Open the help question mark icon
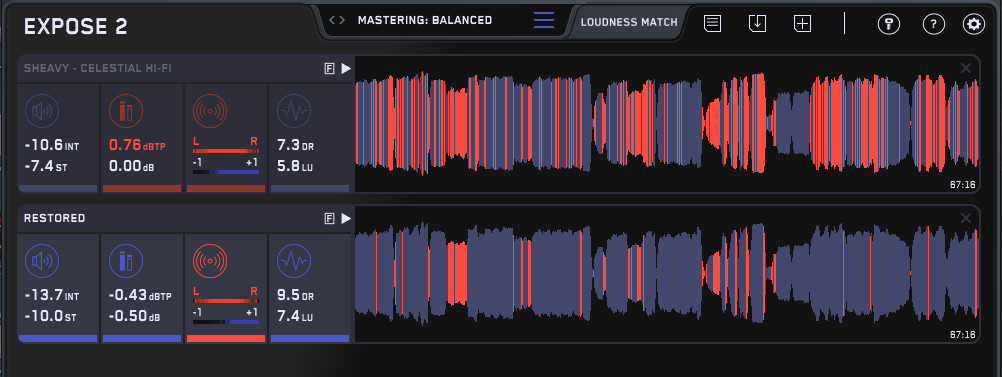This screenshot has height=377, width=1002. point(934,24)
